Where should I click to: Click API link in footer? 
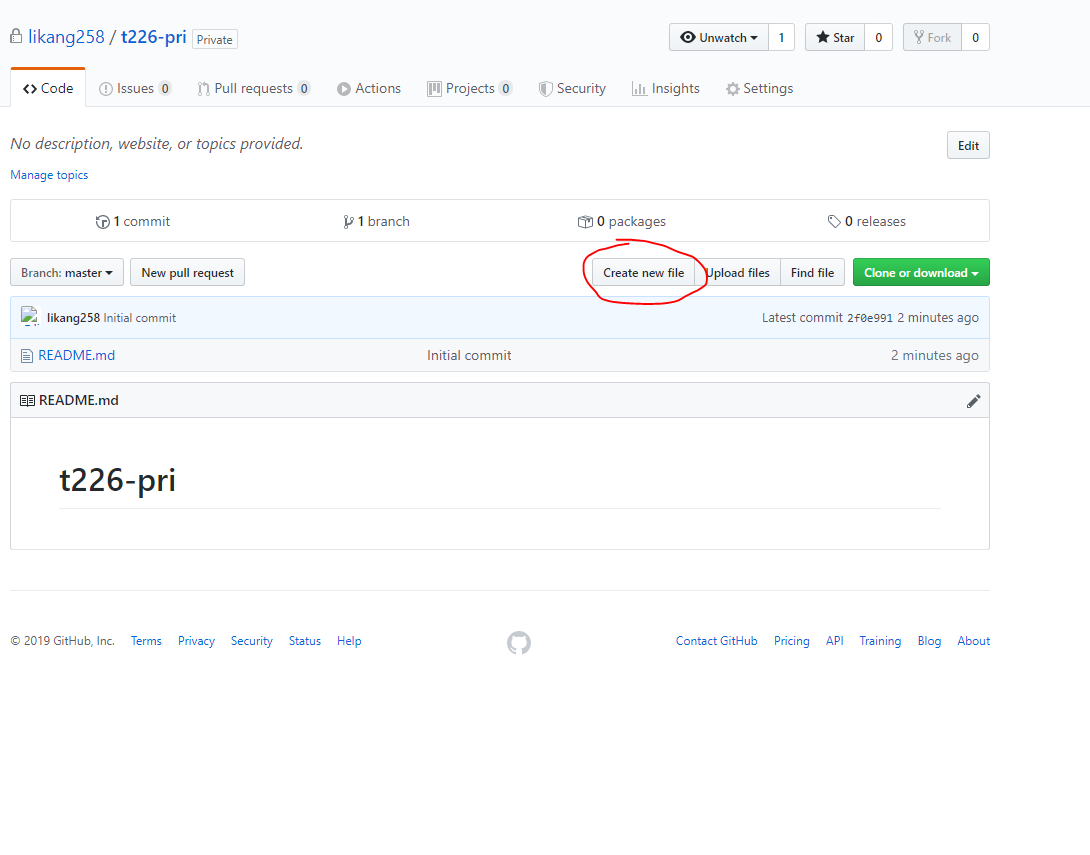pos(835,641)
